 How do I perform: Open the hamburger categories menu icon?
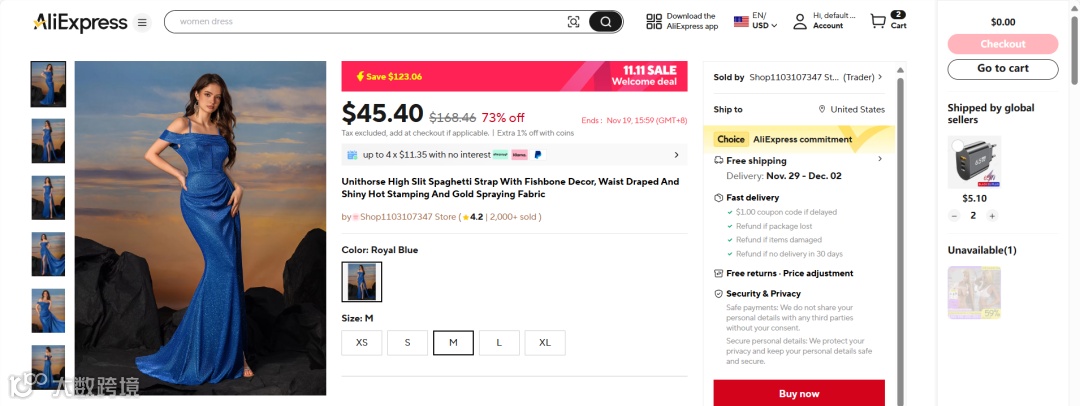pyautogui.click(x=142, y=22)
